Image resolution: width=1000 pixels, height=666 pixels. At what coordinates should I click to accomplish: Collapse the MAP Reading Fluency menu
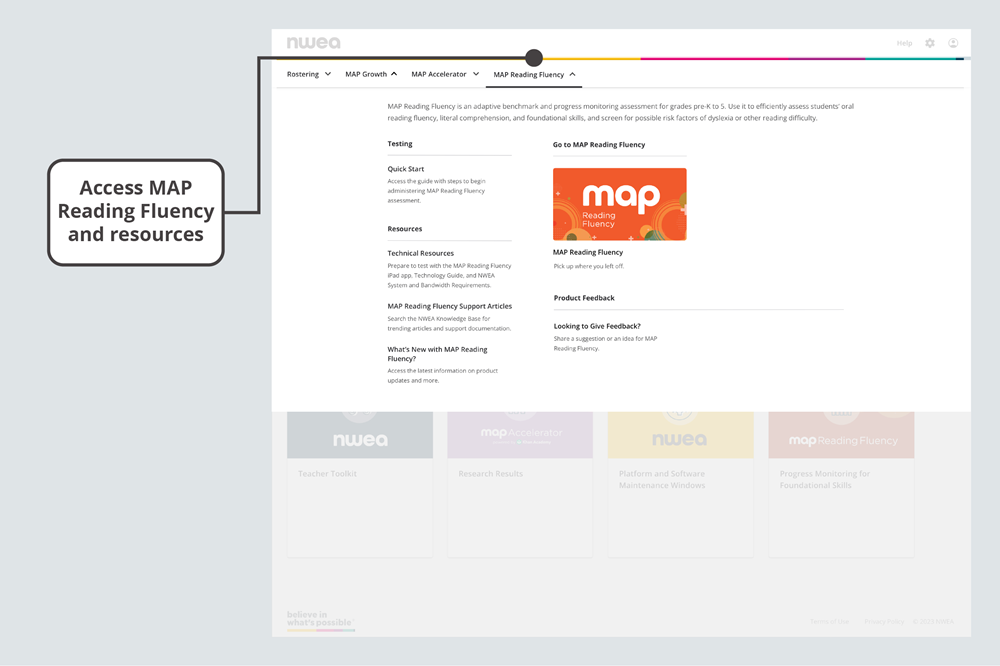coord(534,75)
